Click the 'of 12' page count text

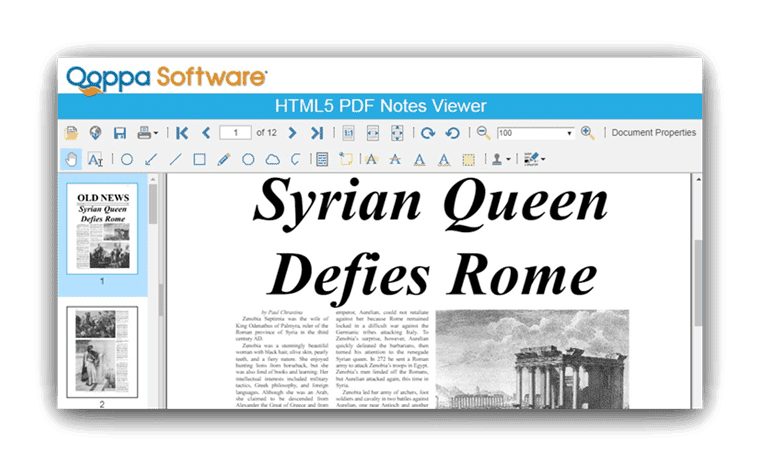pos(267,133)
